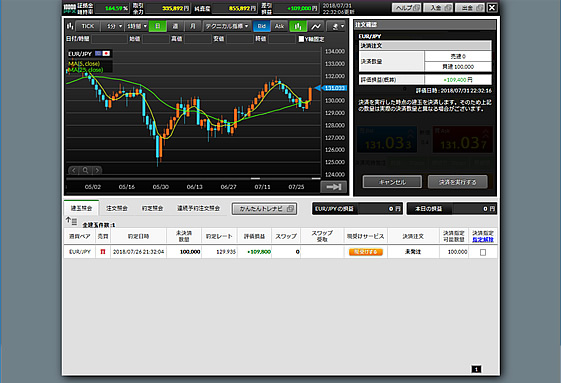Click the EUR/JPY flag icons on chart
561x383 pixels.
[x=102, y=53]
